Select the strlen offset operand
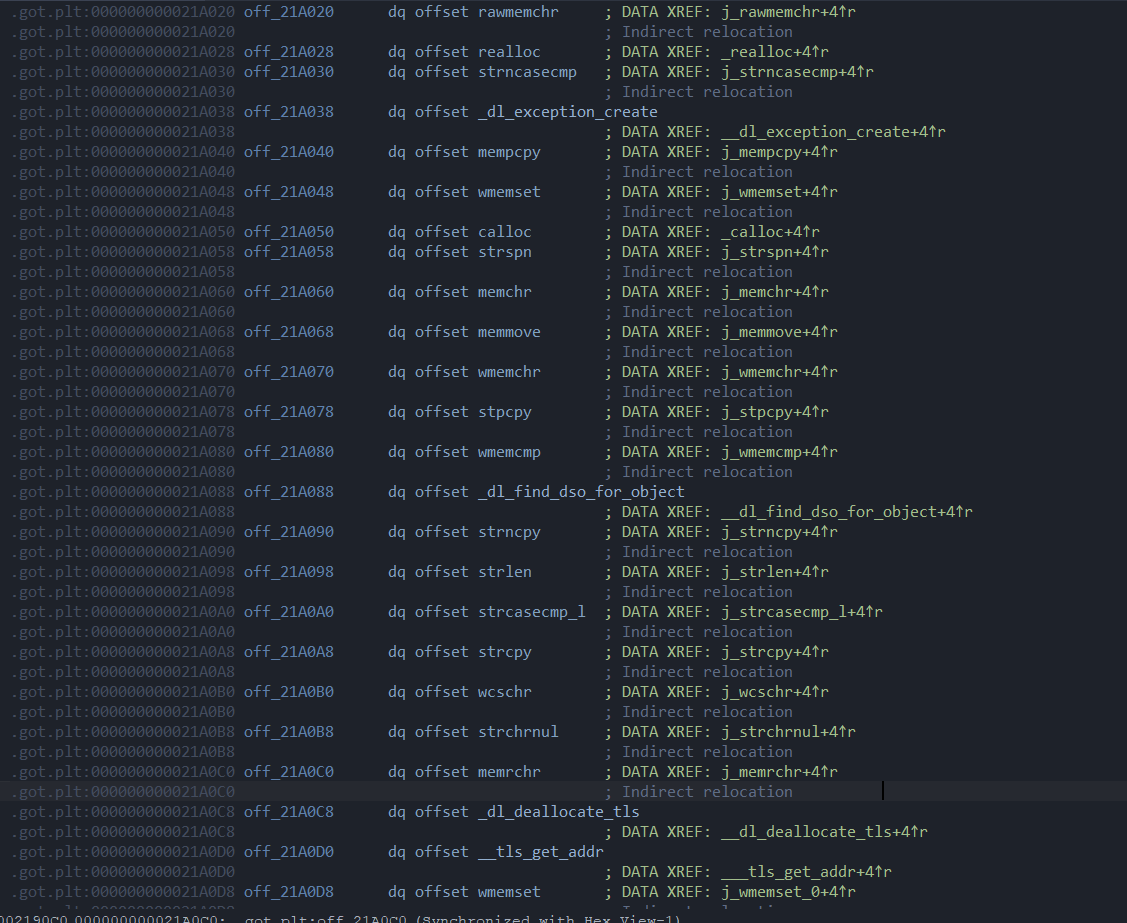The image size is (1127, 923). point(505,571)
